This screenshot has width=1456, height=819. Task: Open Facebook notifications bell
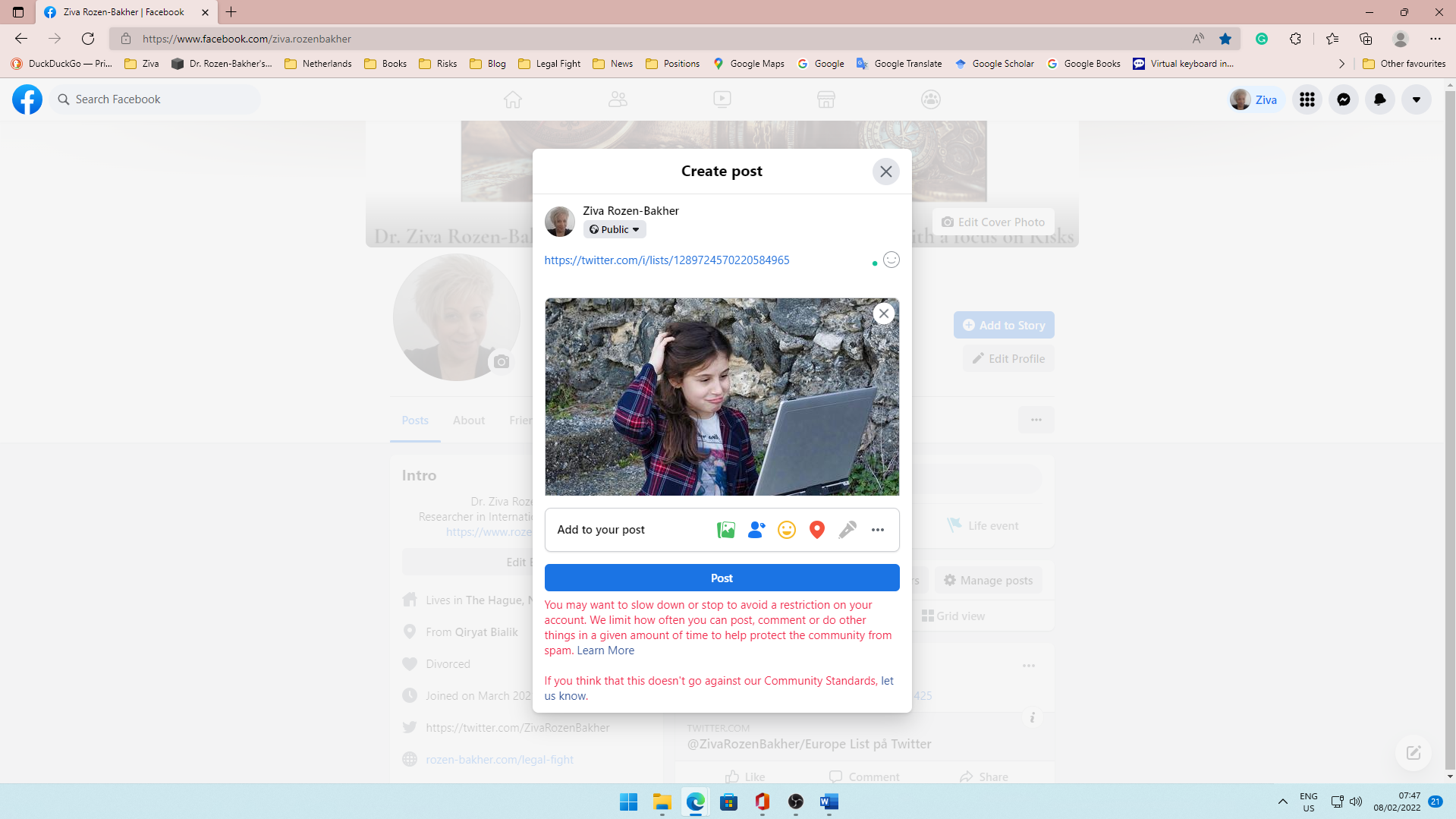pyautogui.click(x=1379, y=99)
